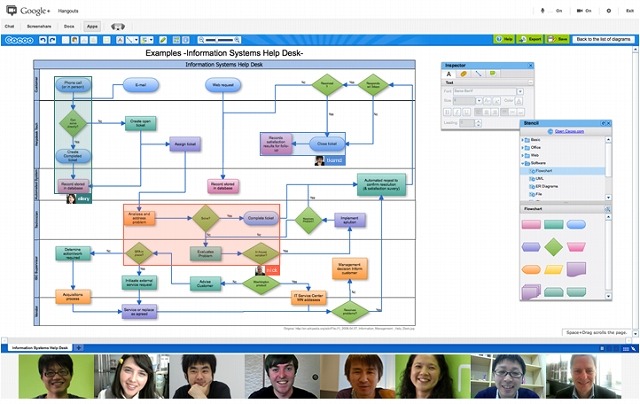Open the fill style tab in Inspector
This screenshot has width=640, height=404.
click(x=463, y=74)
